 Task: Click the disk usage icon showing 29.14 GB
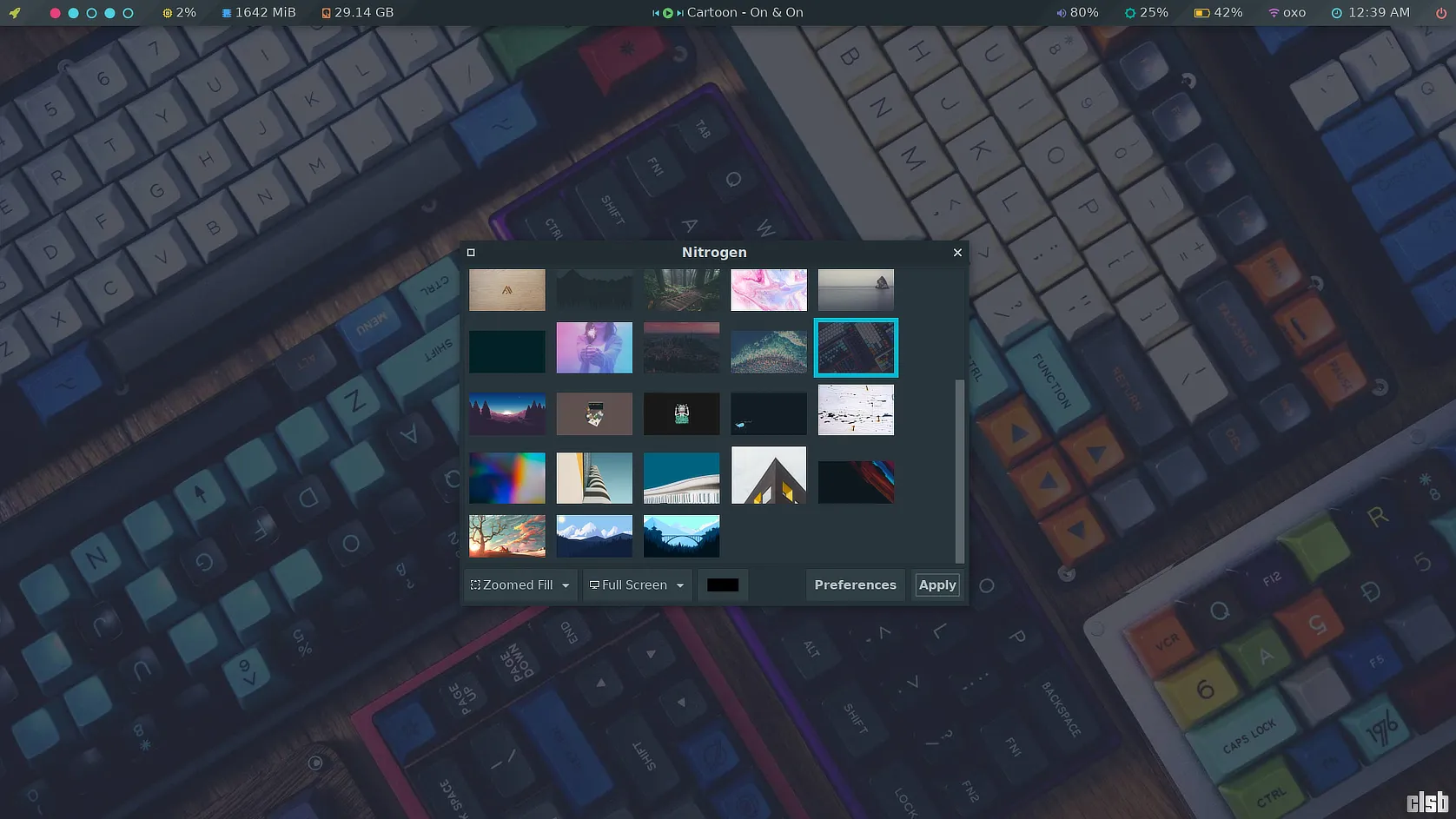(x=326, y=13)
